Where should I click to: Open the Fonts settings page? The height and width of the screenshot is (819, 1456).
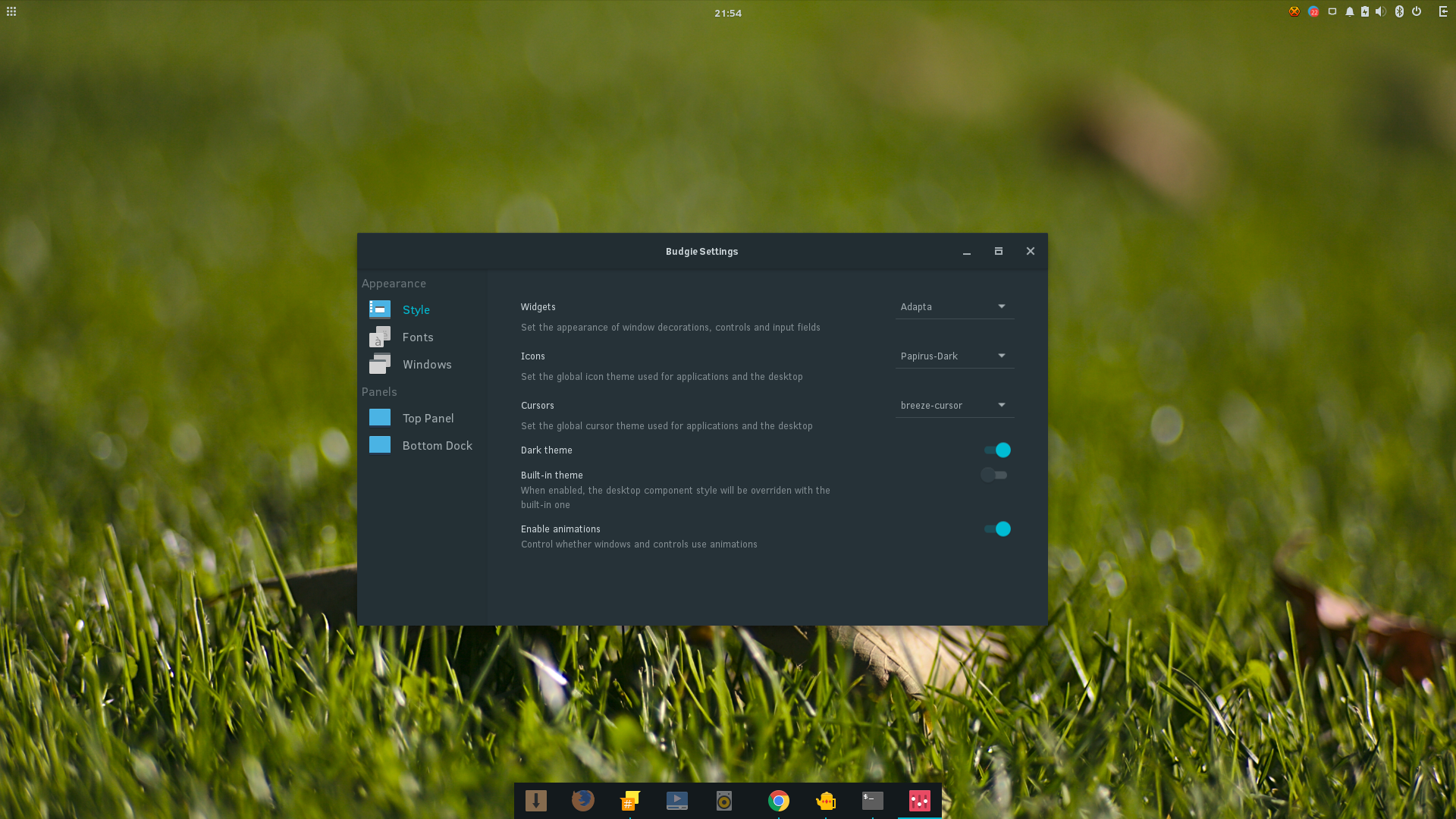pos(422,337)
